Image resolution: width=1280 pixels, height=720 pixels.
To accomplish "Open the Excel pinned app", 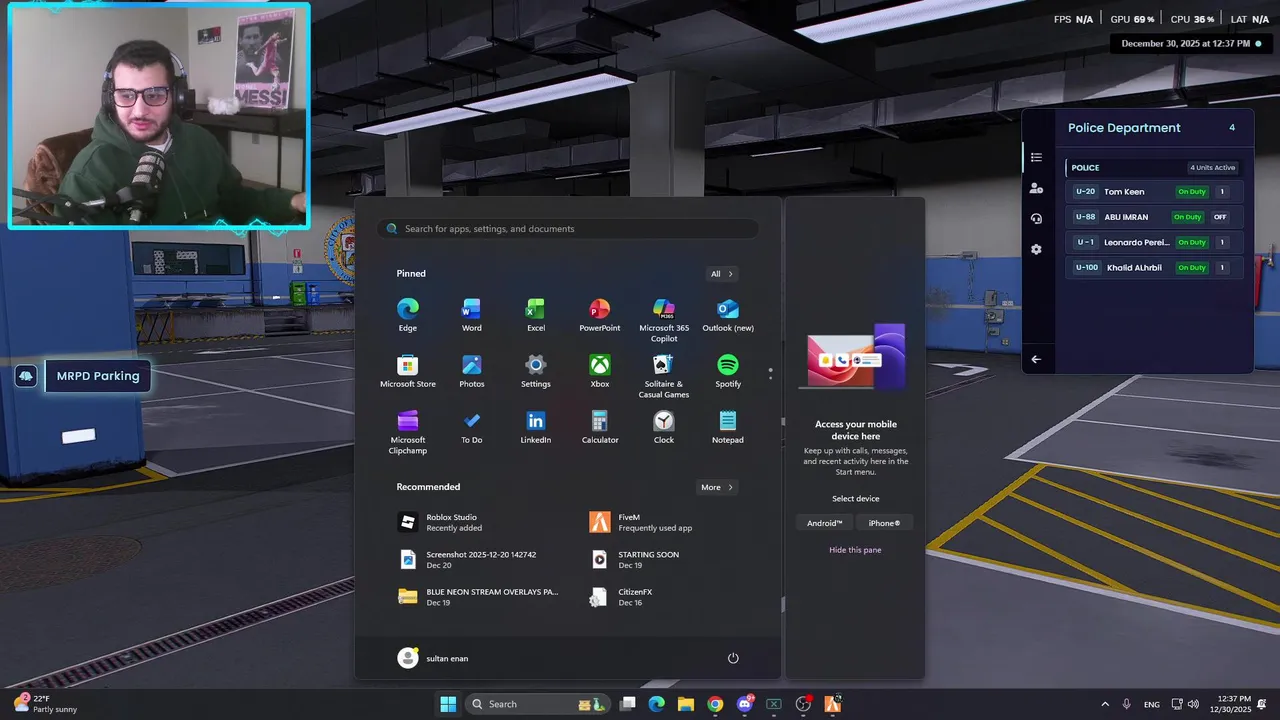I will coord(535,315).
